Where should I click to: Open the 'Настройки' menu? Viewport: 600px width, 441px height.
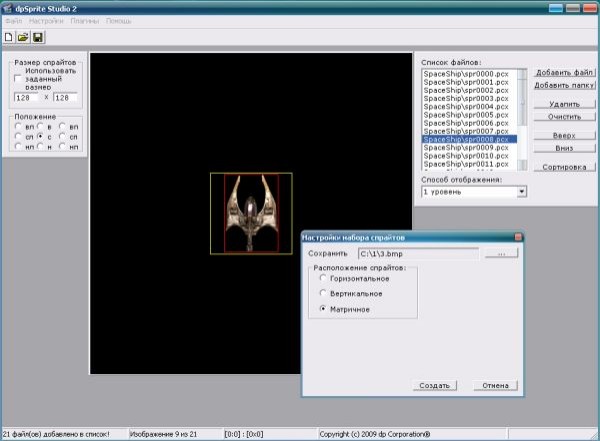coord(42,21)
